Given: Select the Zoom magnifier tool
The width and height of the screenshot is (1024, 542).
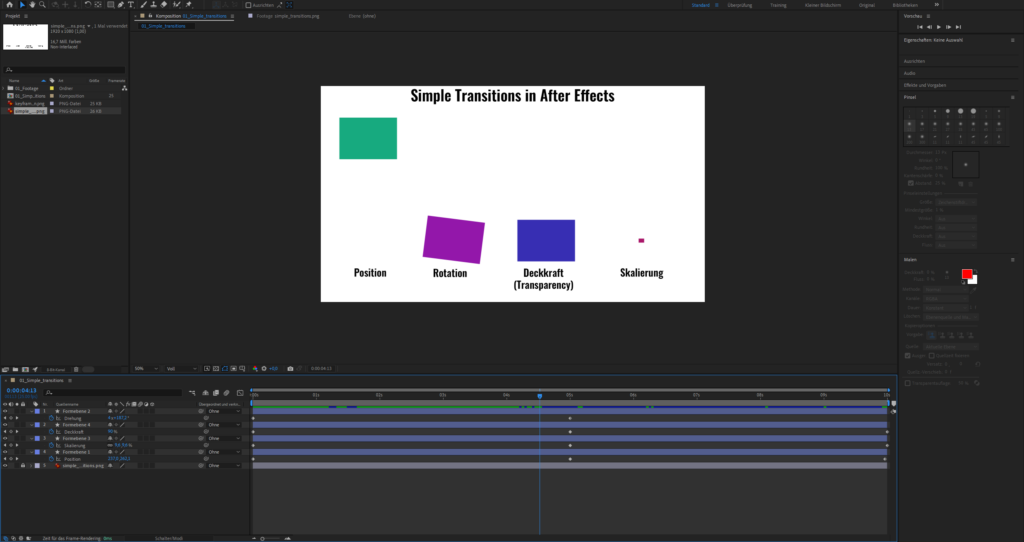Looking at the screenshot, I should click(x=42, y=5).
